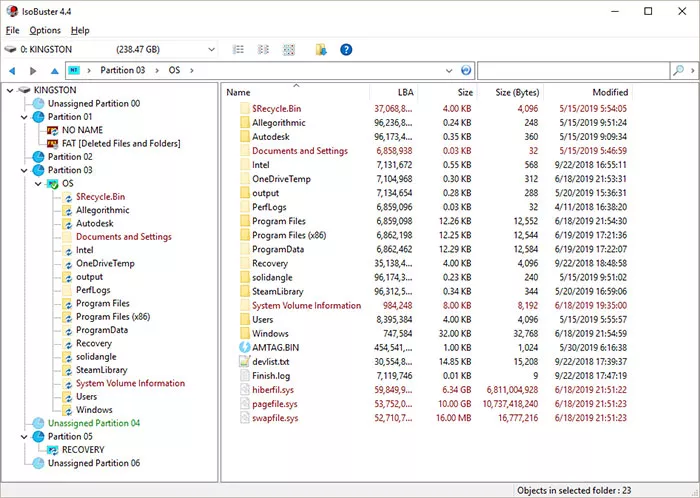
Task: Open the blue question mark help icon
Action: tap(346, 50)
